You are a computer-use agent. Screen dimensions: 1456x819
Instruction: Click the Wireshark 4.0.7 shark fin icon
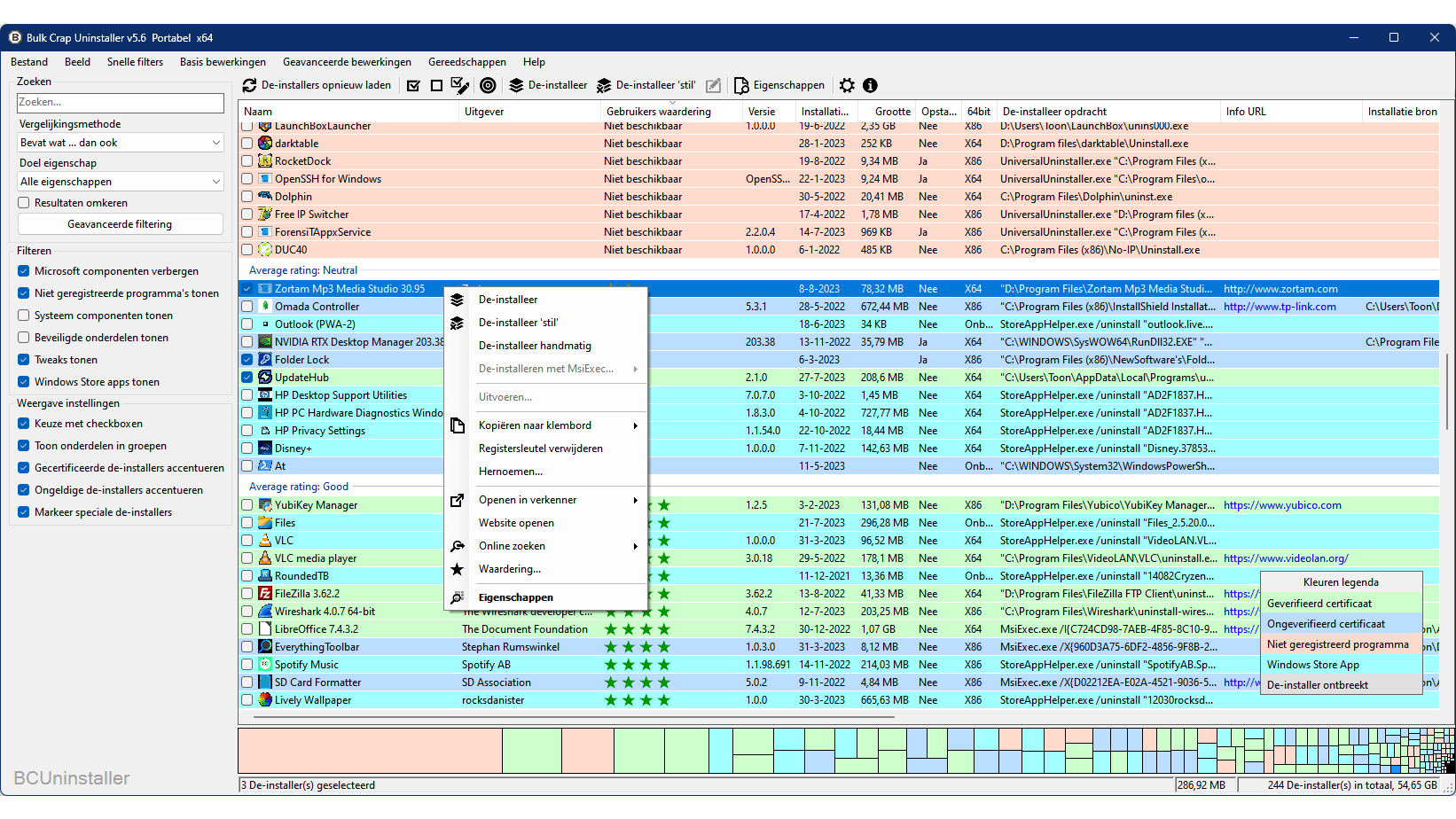(265, 612)
